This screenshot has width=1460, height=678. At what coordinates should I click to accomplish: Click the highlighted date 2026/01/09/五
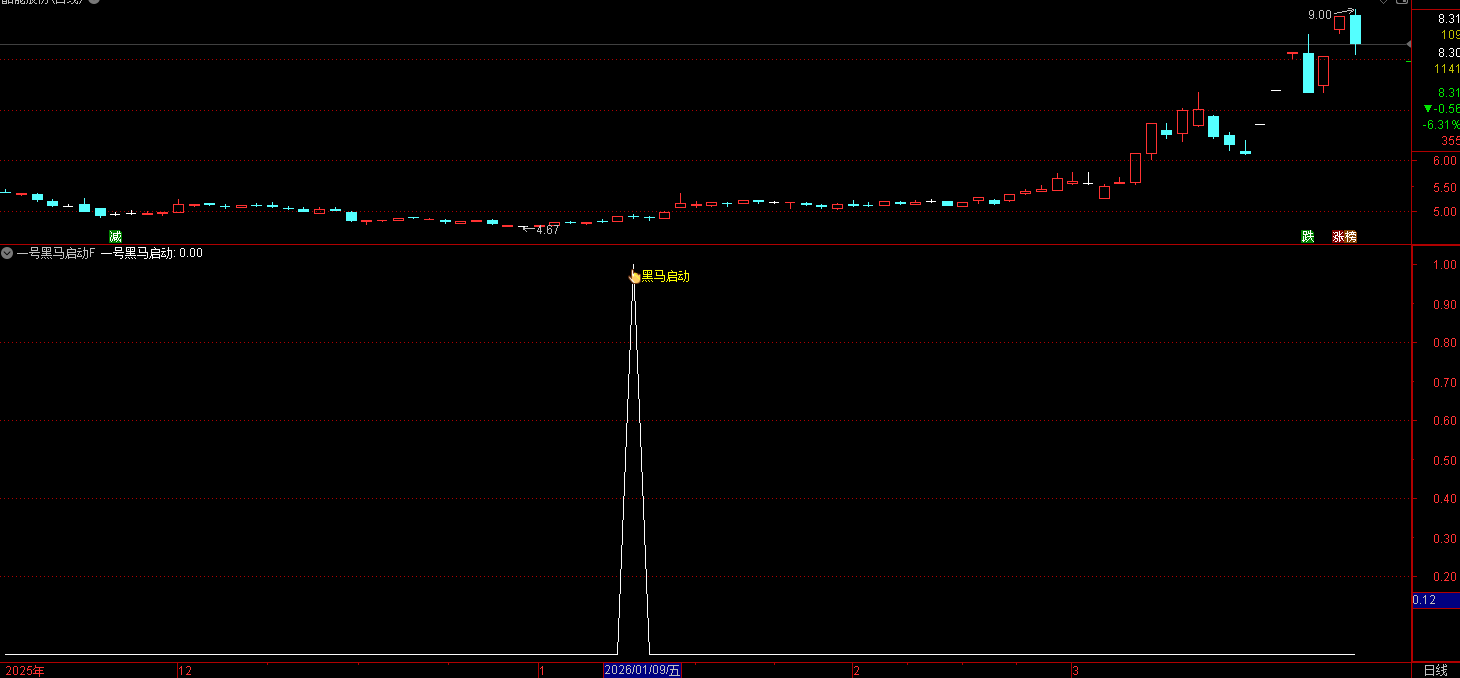point(642,670)
